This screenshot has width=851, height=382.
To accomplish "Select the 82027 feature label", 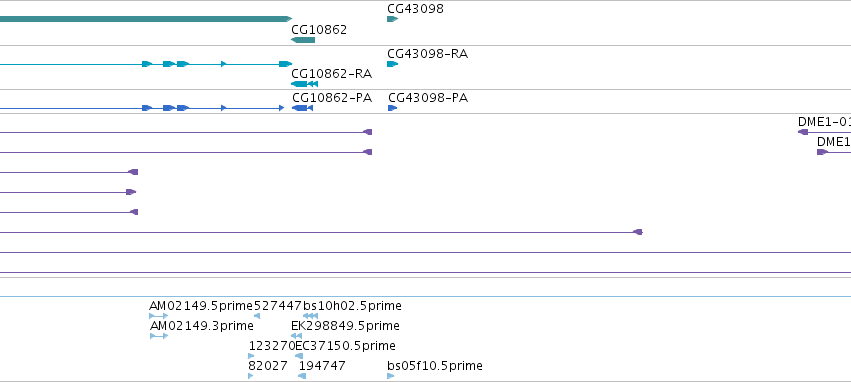I will coord(268,366).
